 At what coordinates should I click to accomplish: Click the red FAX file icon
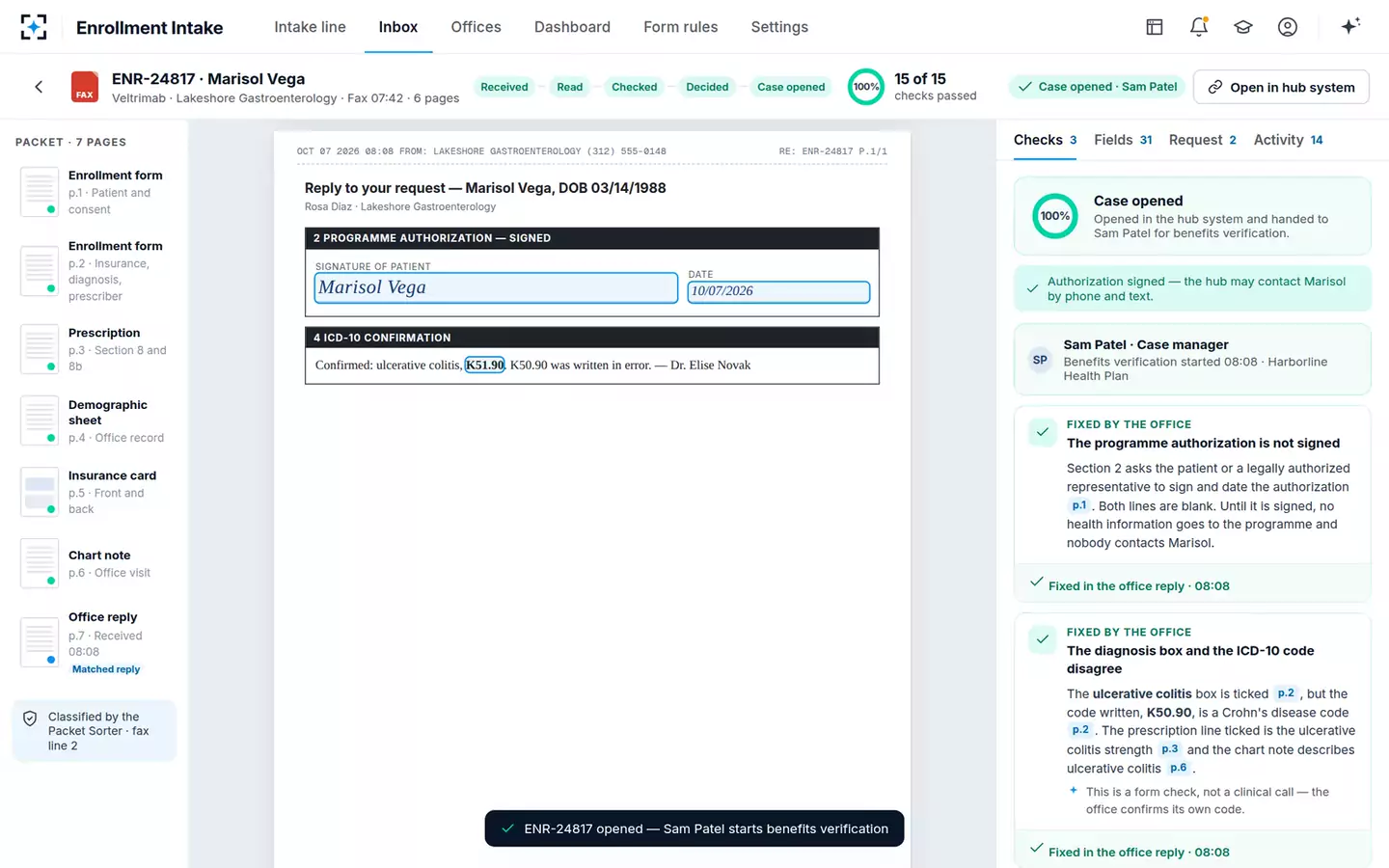coord(85,87)
